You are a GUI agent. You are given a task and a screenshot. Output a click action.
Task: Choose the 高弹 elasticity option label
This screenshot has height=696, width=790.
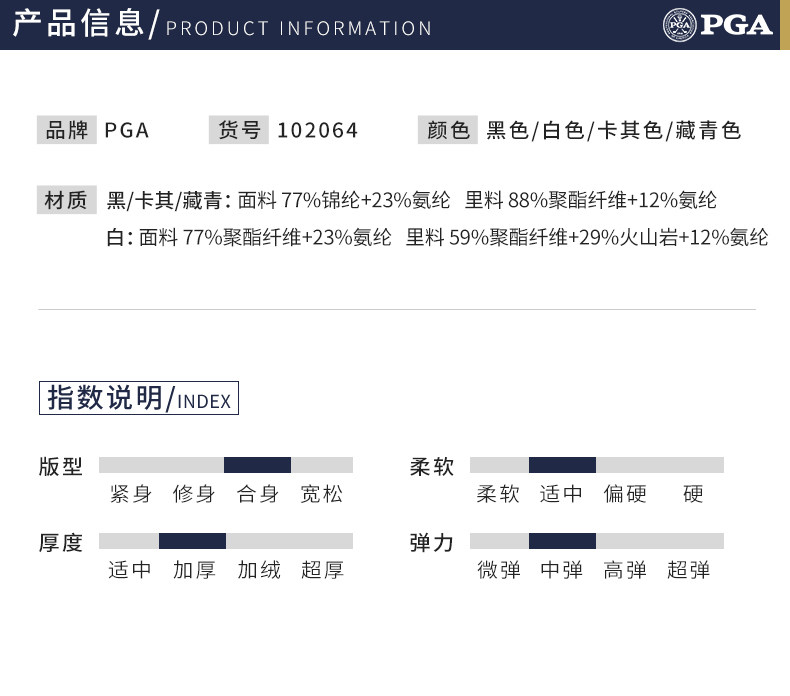point(626,570)
